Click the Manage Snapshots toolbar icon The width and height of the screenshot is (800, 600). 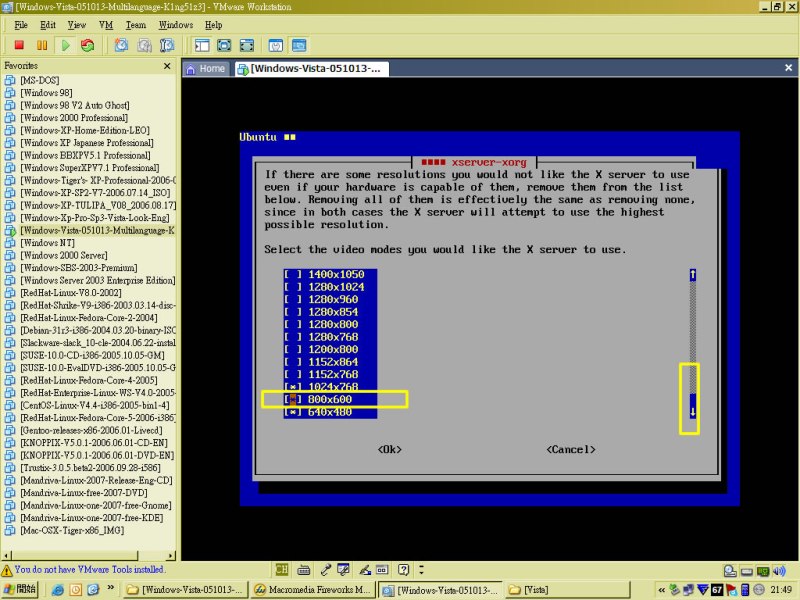[x=167, y=45]
